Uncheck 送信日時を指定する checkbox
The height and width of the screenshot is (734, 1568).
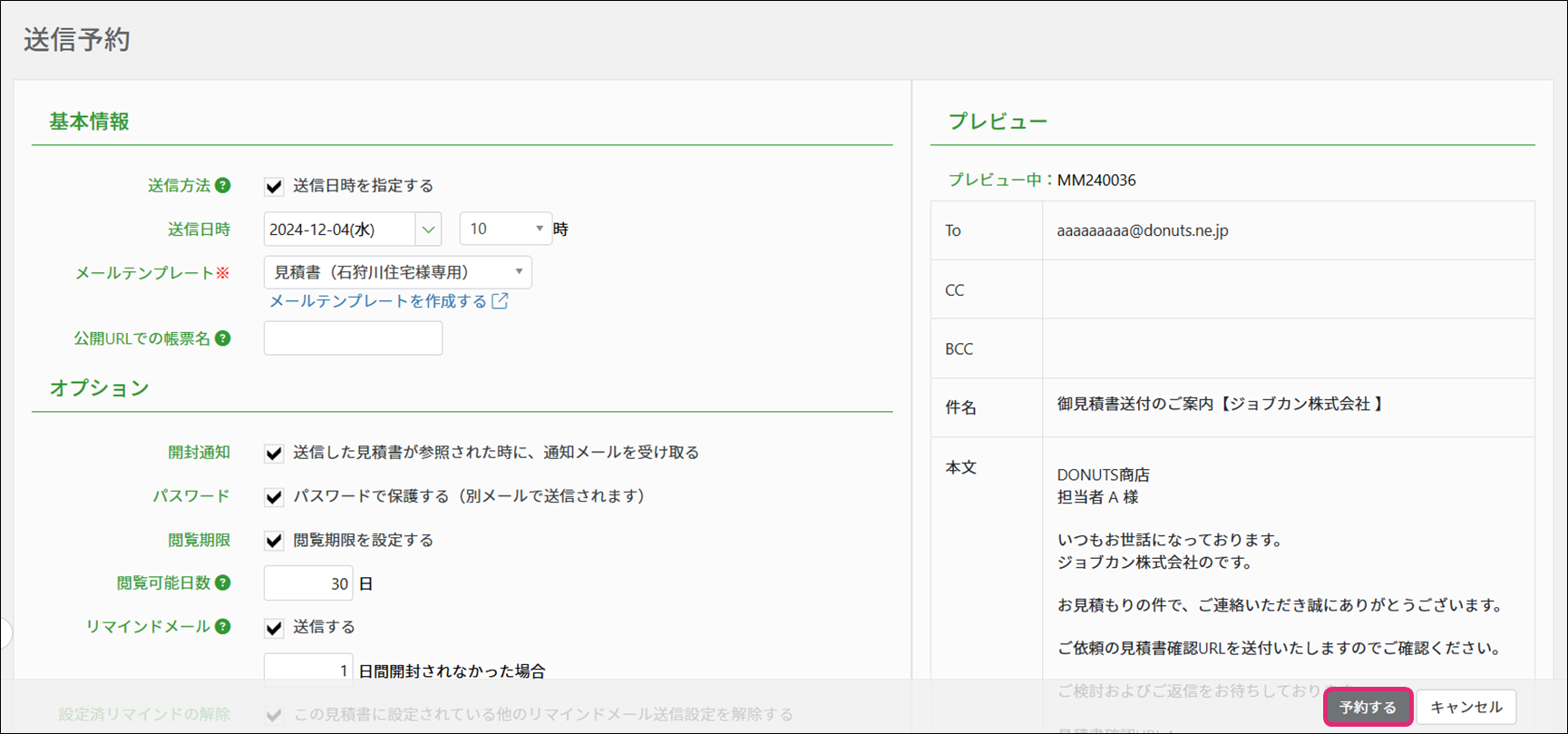(x=274, y=186)
